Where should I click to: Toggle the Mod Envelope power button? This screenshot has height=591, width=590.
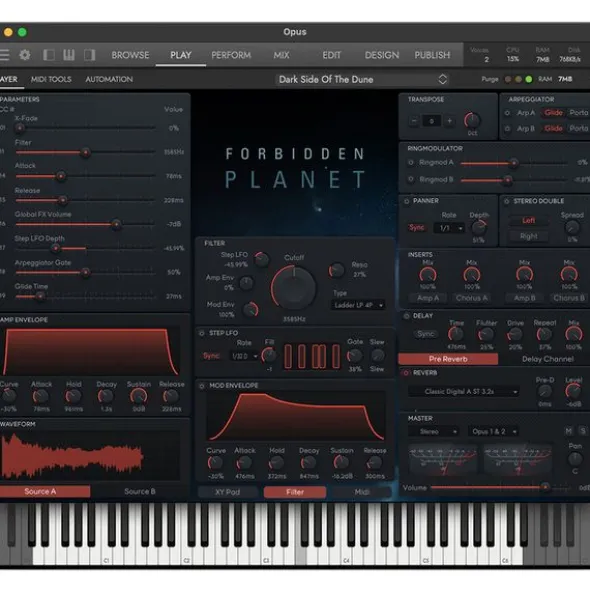tap(202, 386)
